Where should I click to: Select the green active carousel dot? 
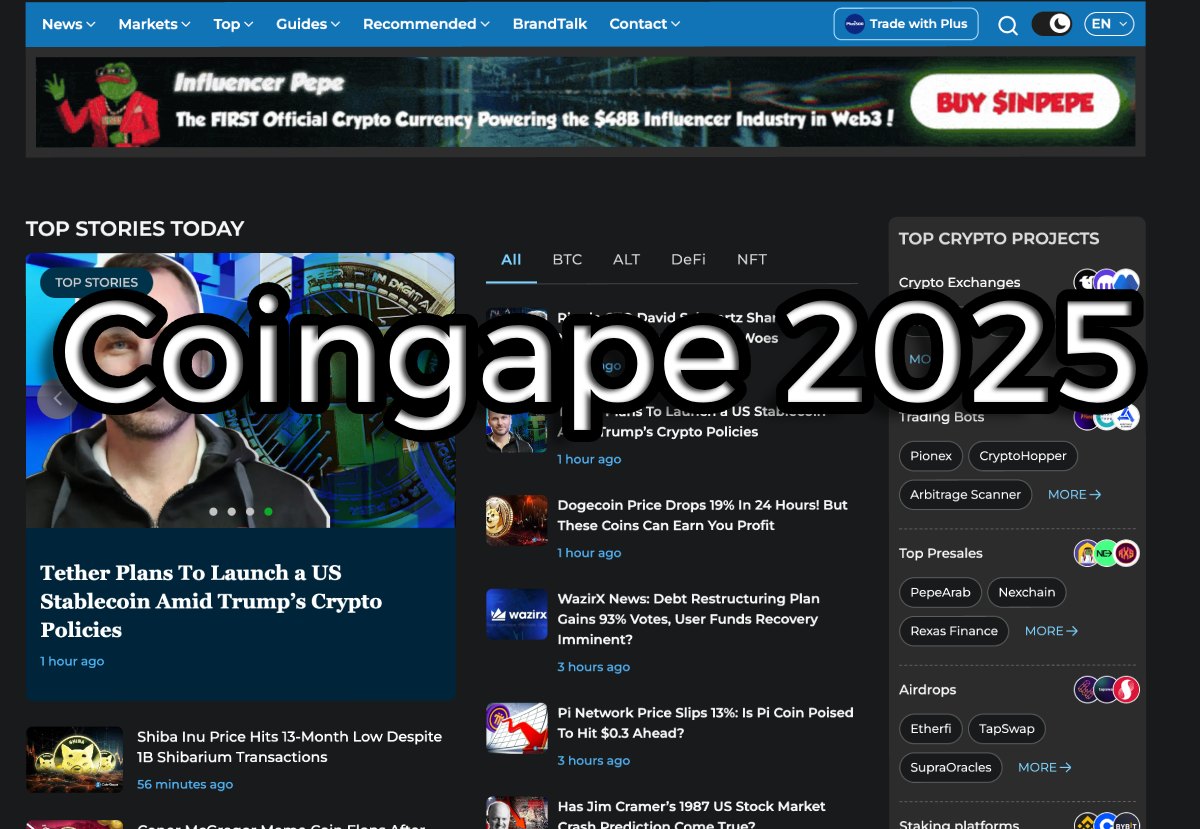pyautogui.click(x=268, y=511)
